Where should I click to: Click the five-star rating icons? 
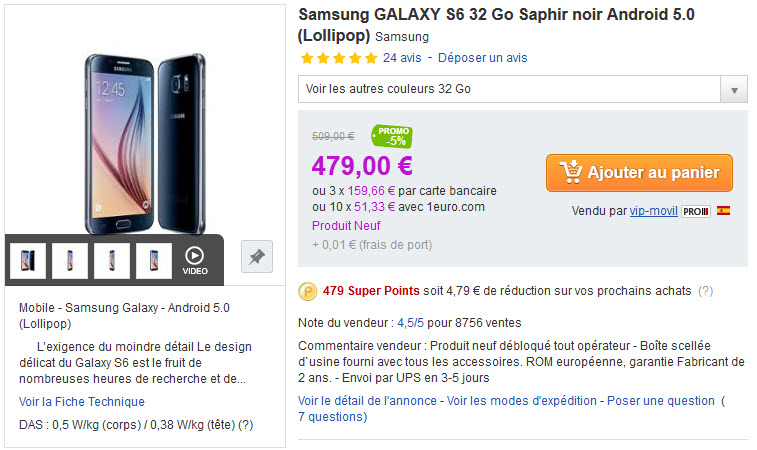338,58
